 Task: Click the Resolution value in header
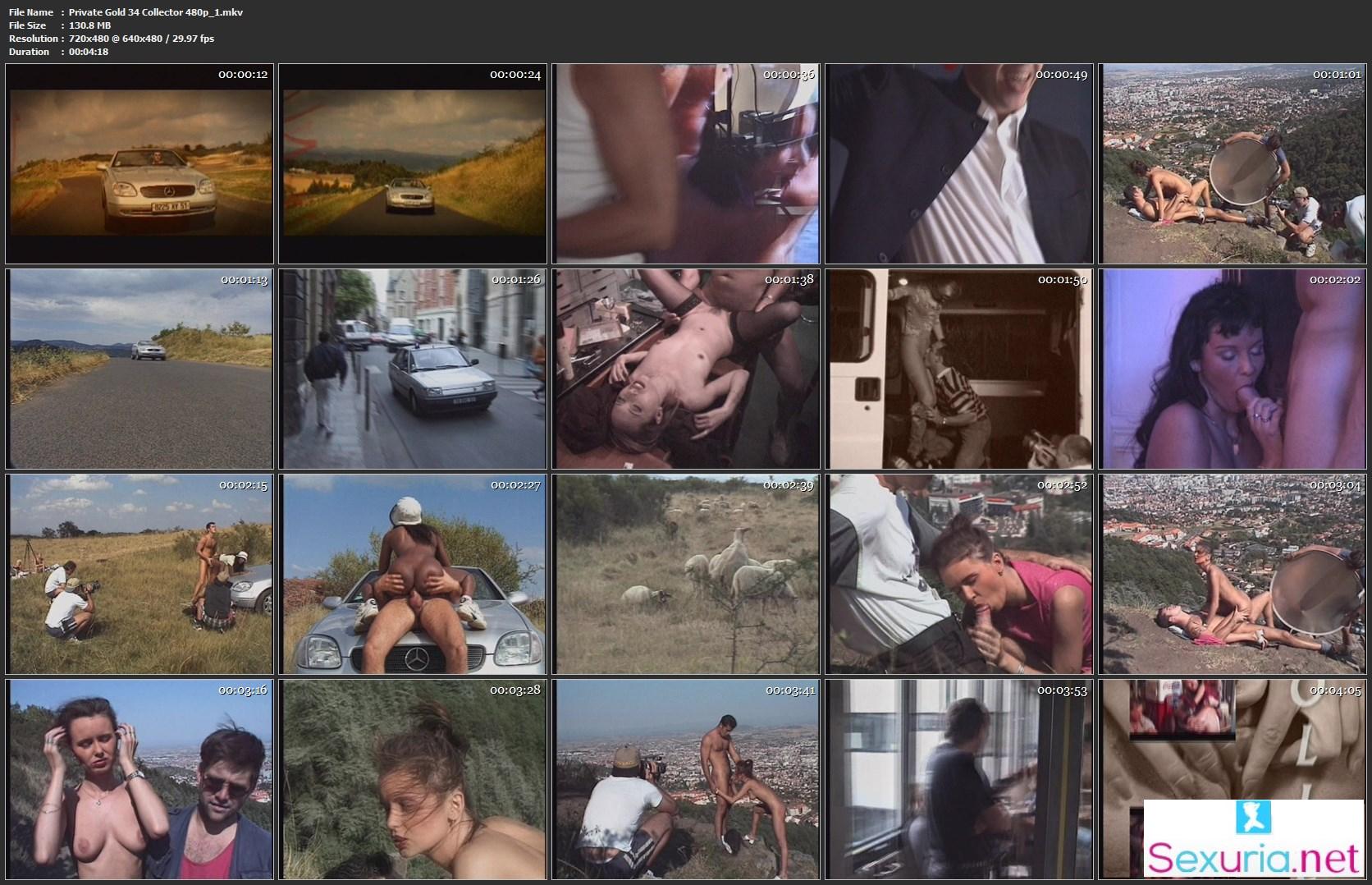141,39
